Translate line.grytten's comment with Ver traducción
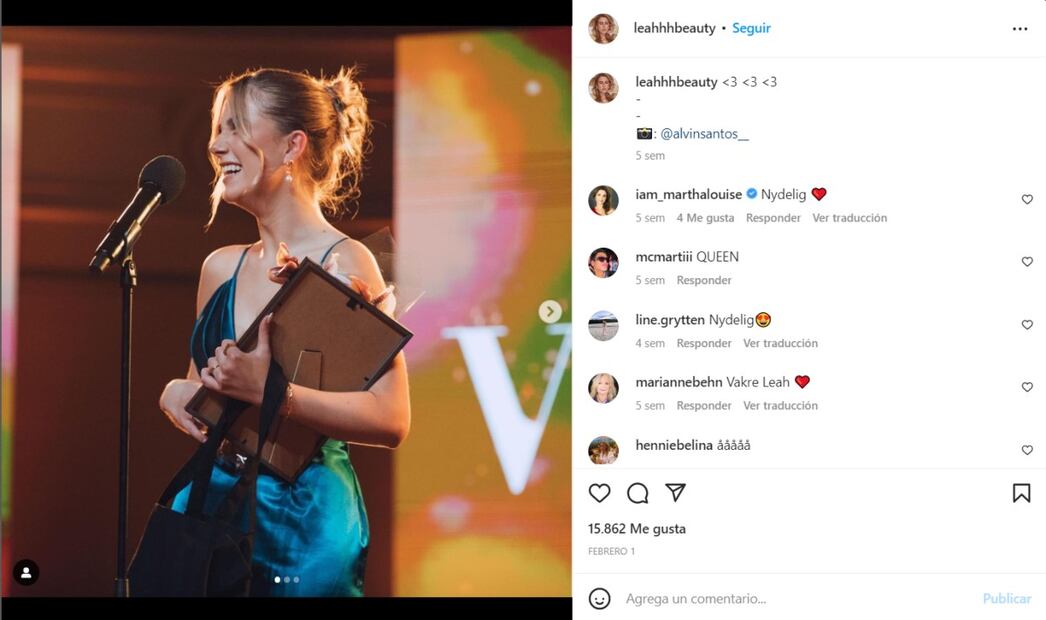Image resolution: width=1046 pixels, height=620 pixels. tap(780, 343)
